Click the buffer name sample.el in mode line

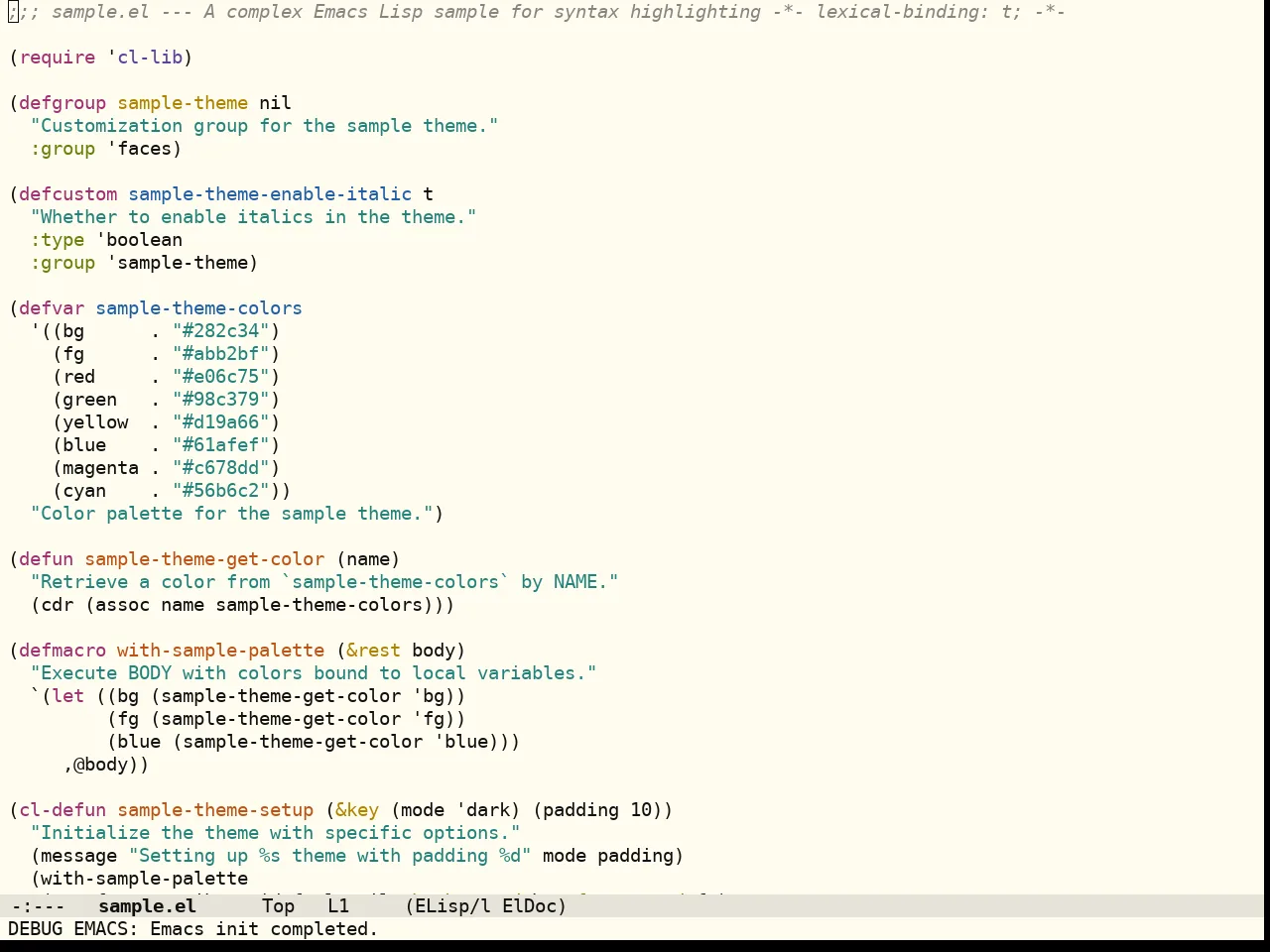(x=147, y=905)
